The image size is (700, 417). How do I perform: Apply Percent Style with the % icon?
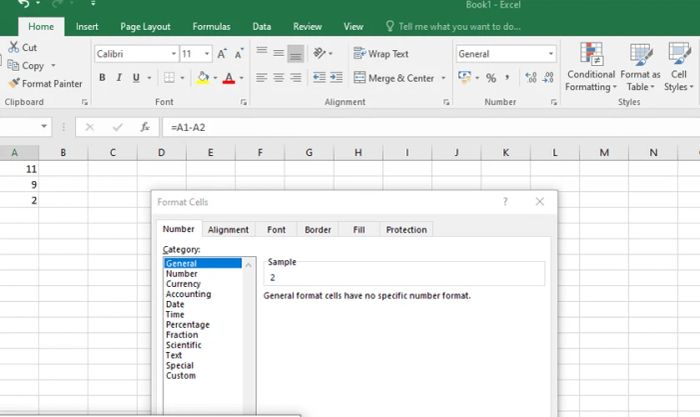point(491,78)
